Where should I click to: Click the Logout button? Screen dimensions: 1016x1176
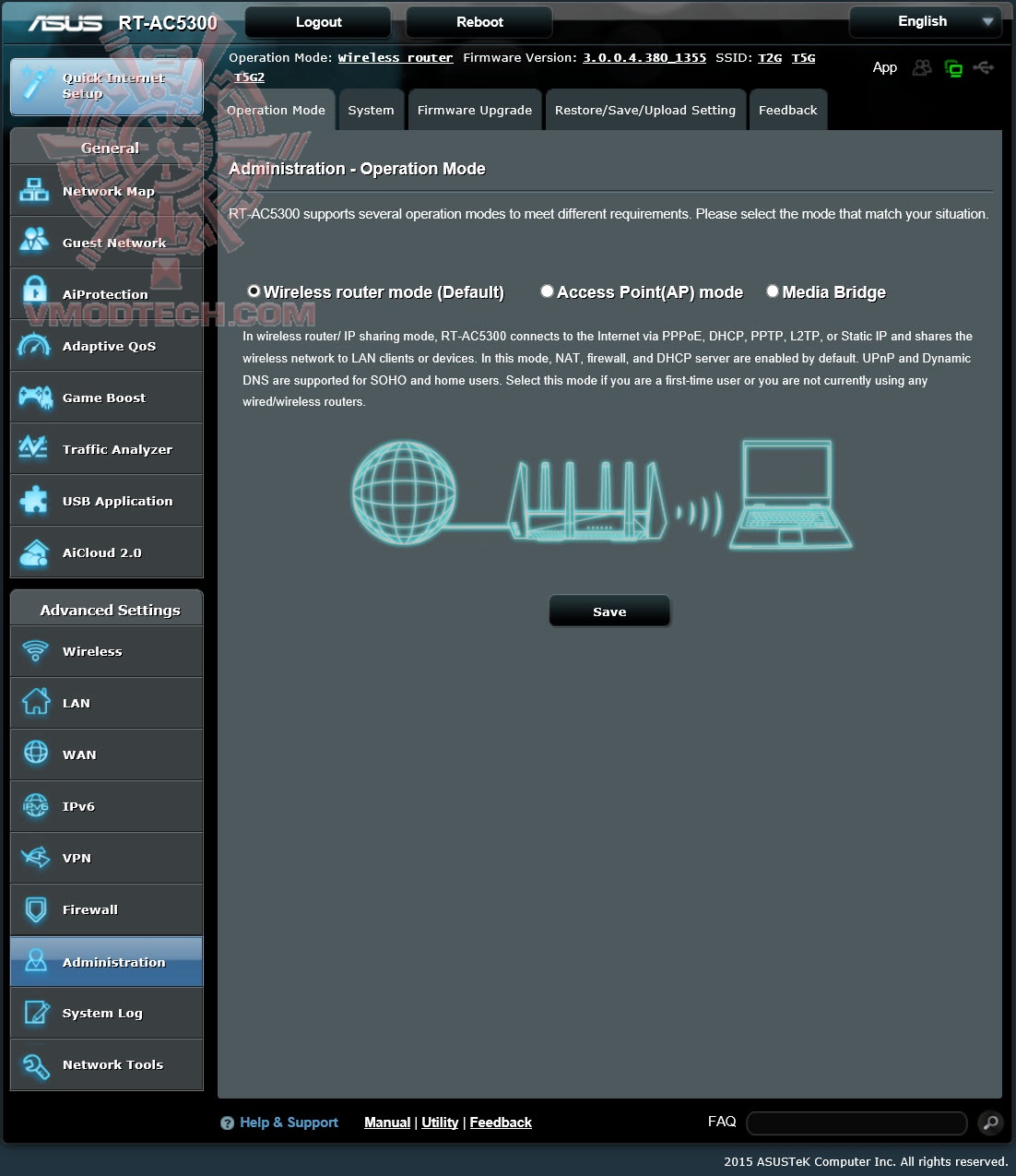click(x=318, y=22)
